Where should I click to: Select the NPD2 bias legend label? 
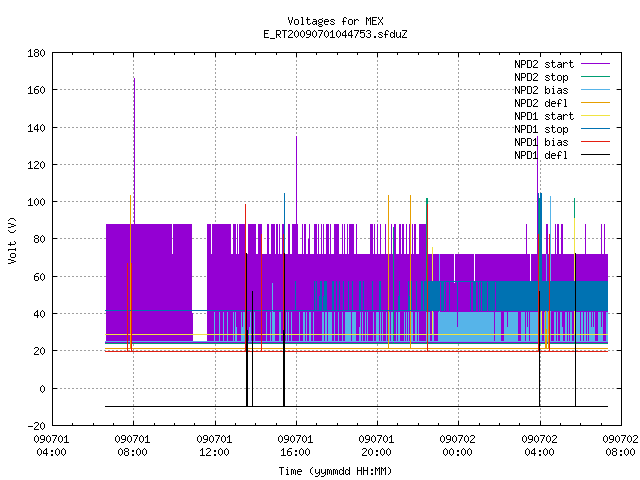click(541, 90)
